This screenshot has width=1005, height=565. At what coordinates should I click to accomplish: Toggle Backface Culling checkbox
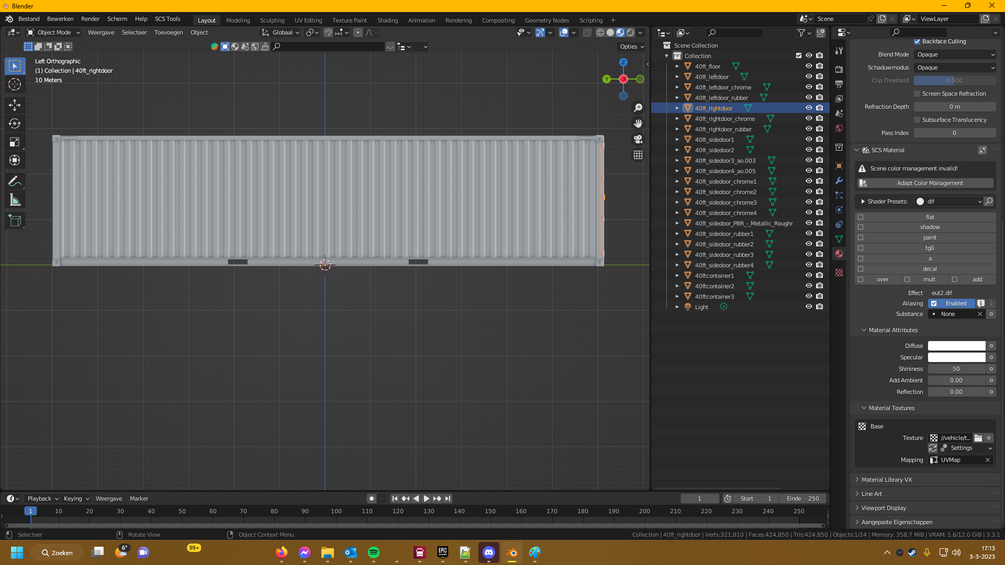(917, 42)
